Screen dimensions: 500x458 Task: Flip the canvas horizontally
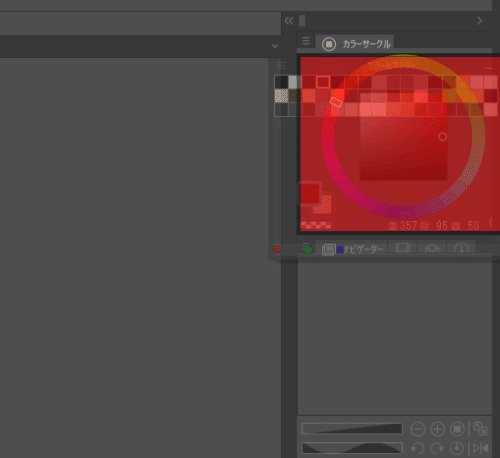click(481, 448)
